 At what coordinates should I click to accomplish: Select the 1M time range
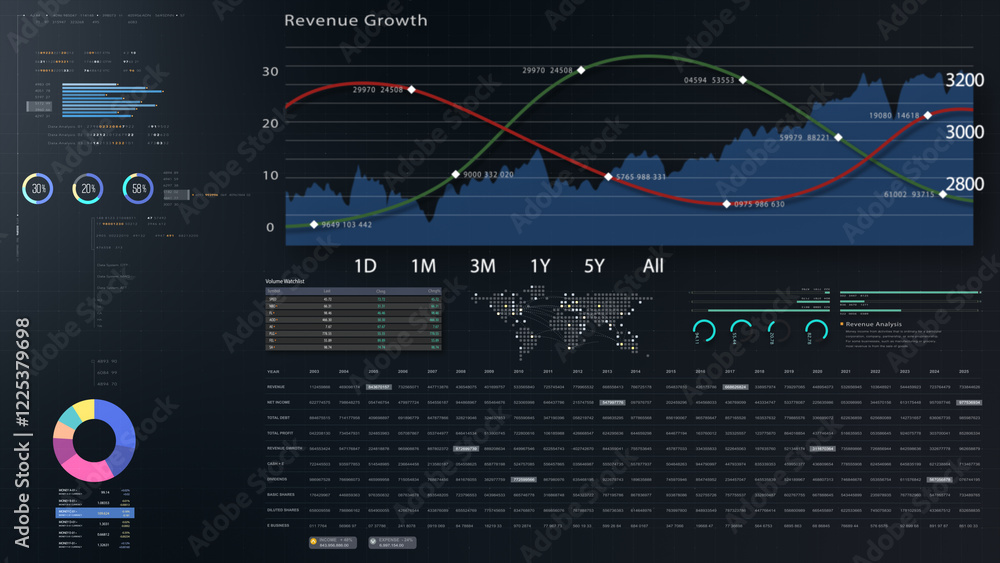[x=423, y=266]
